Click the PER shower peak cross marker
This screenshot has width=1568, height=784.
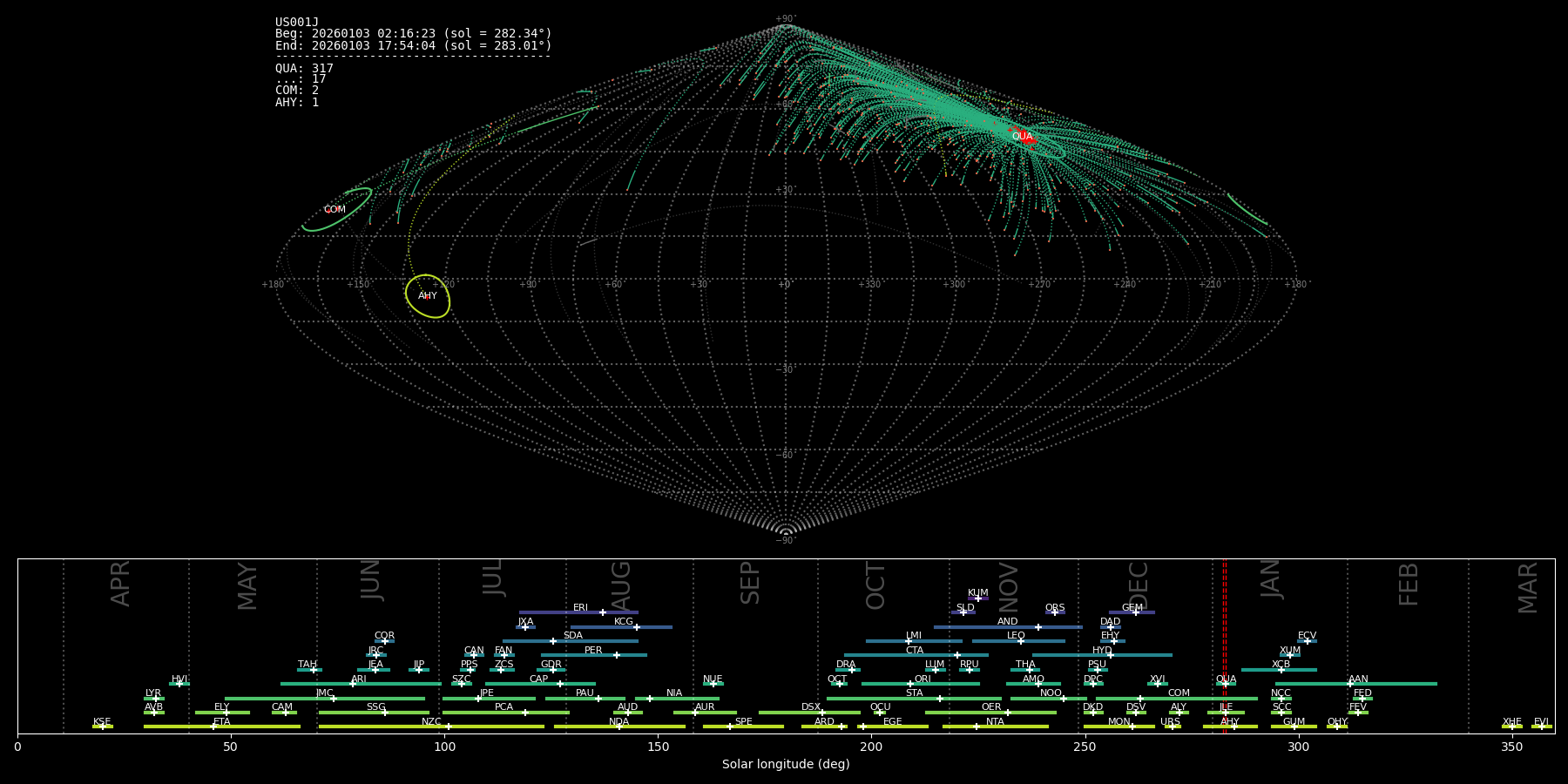pos(617,655)
